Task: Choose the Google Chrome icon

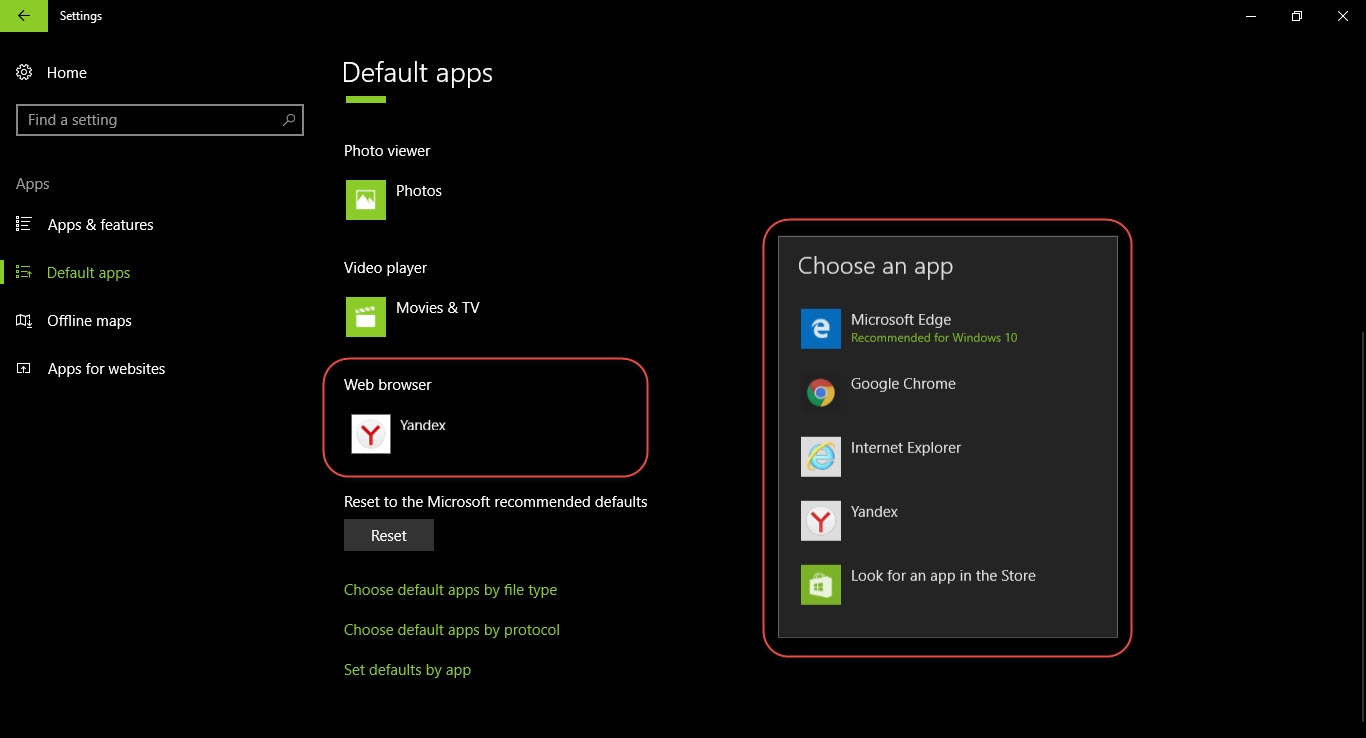Action: (x=820, y=392)
